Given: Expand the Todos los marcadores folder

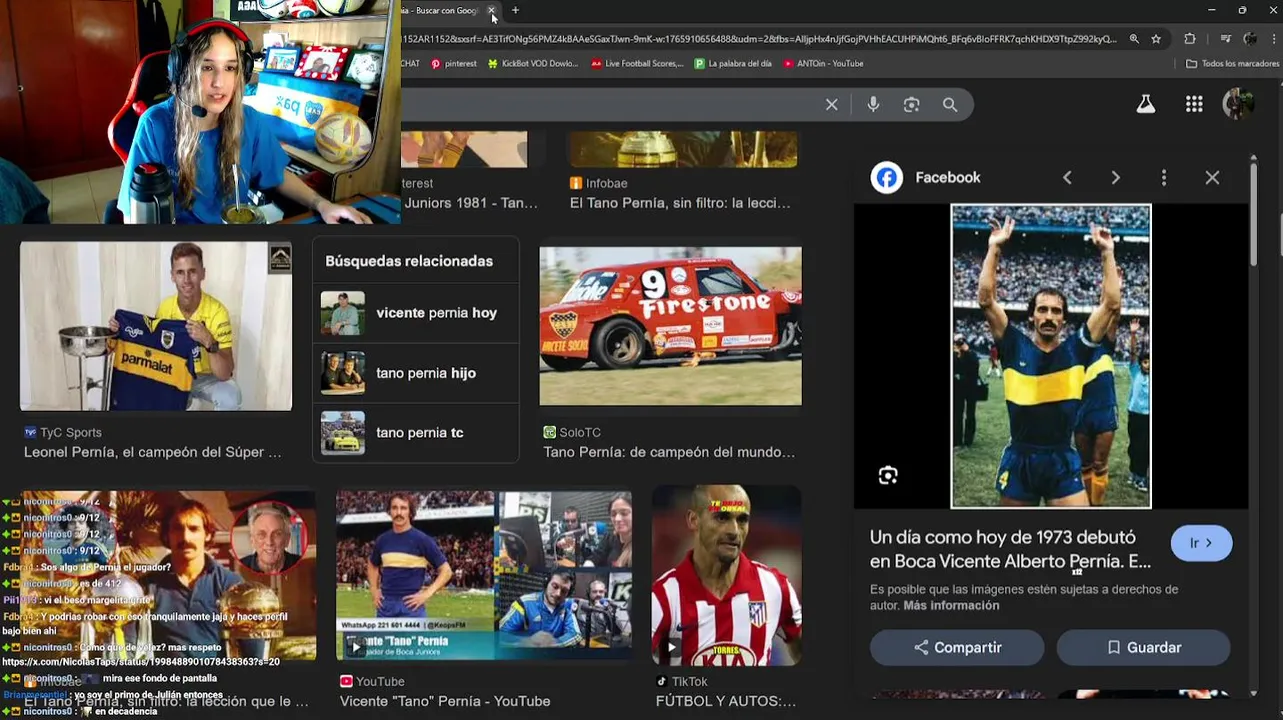Looking at the screenshot, I should (1232, 63).
